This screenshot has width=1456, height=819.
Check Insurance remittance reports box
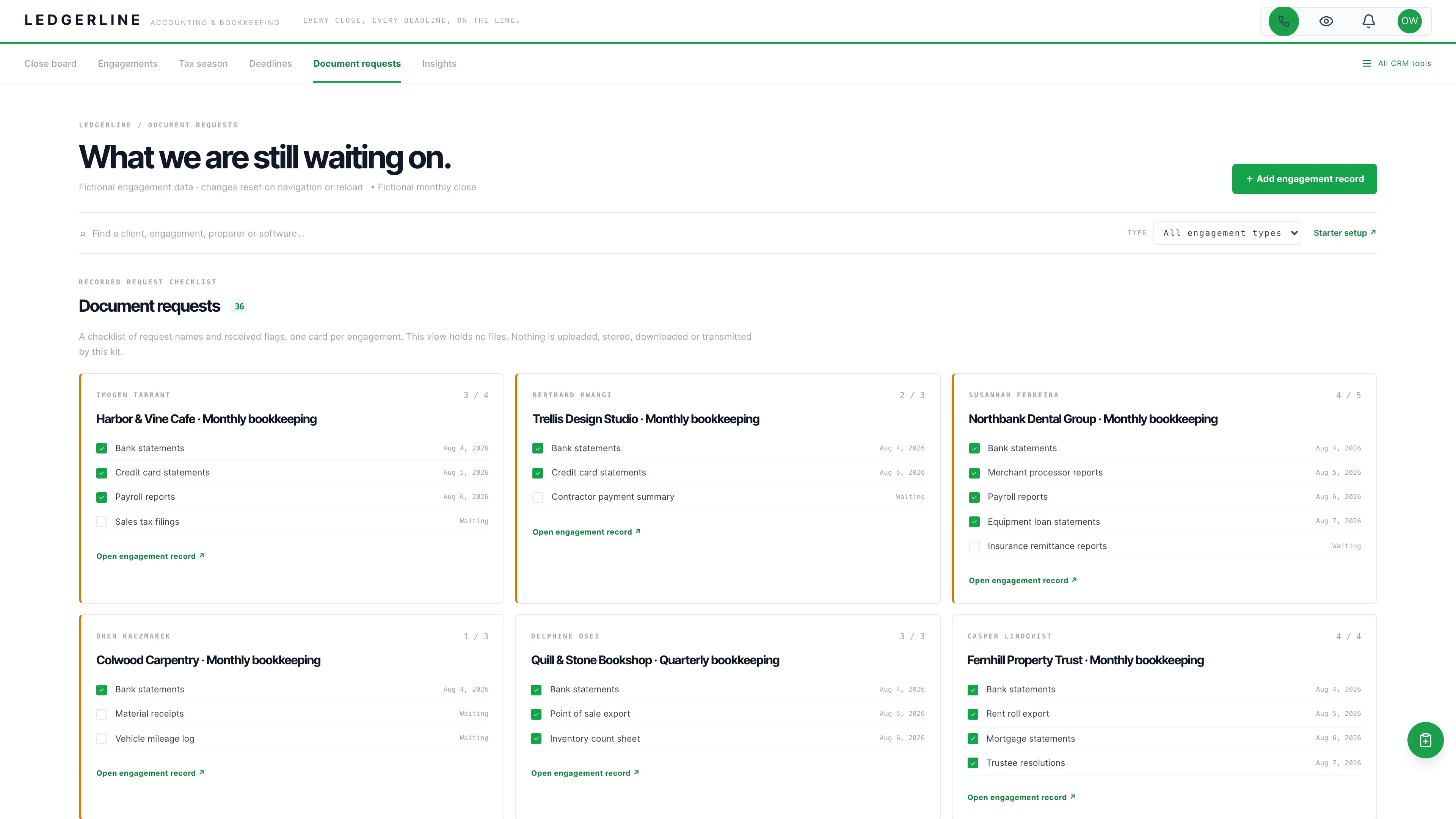click(x=974, y=546)
